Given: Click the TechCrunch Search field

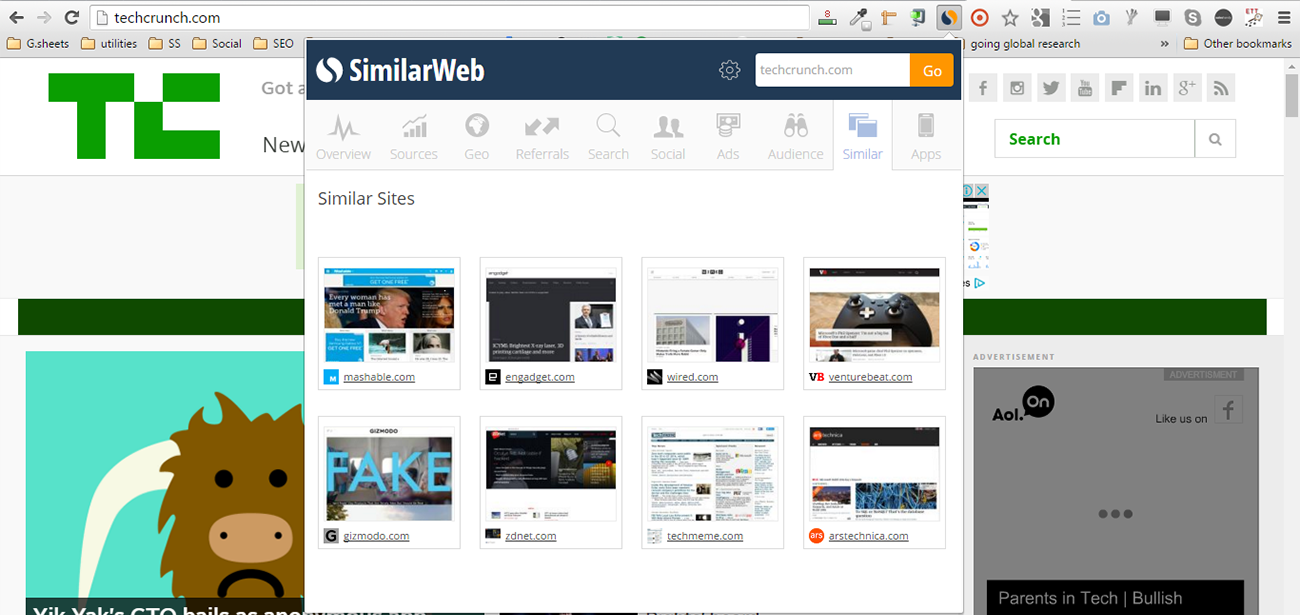Looking at the screenshot, I should click(1095, 139).
